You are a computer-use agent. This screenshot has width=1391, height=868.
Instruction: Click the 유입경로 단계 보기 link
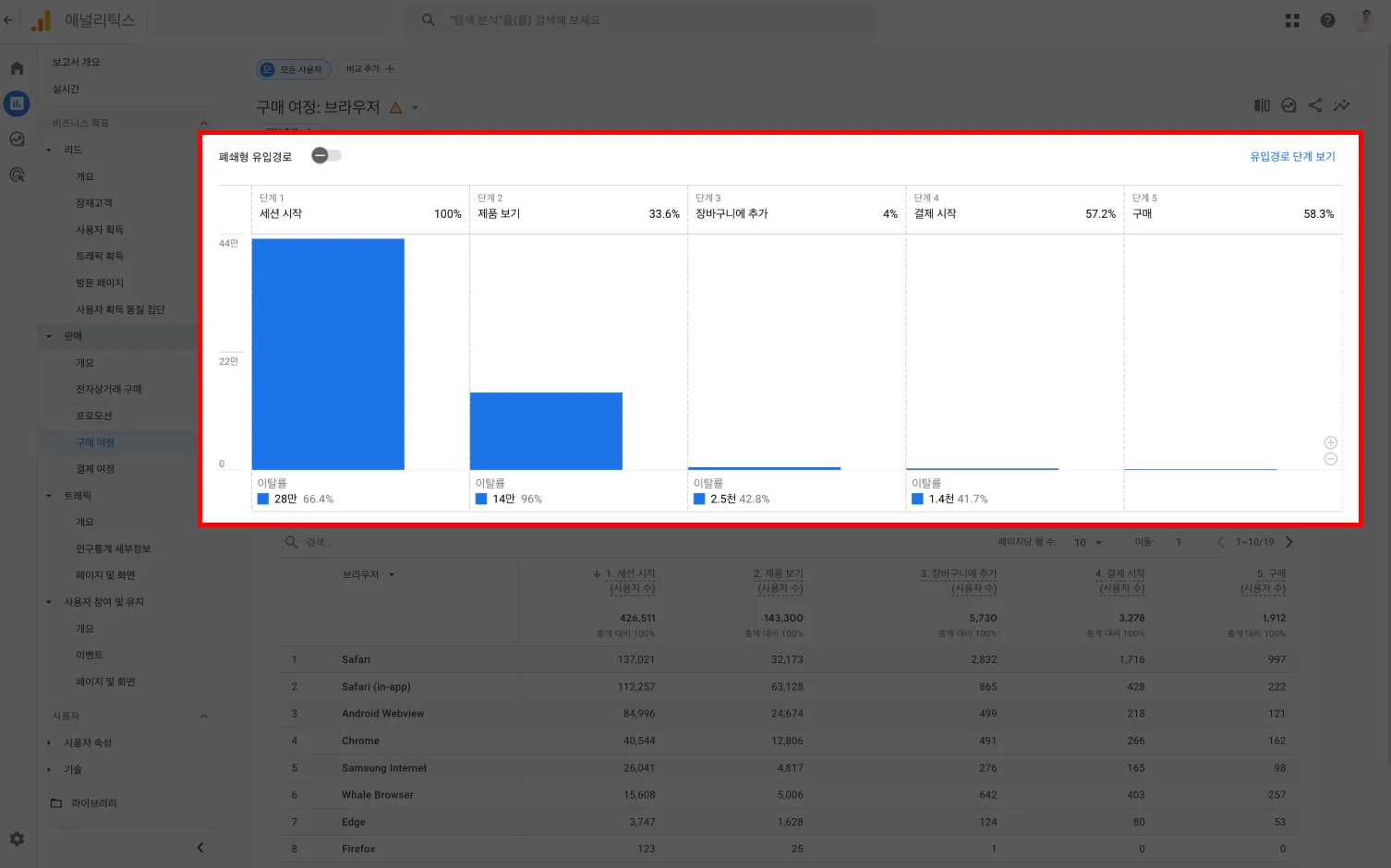point(1292,157)
